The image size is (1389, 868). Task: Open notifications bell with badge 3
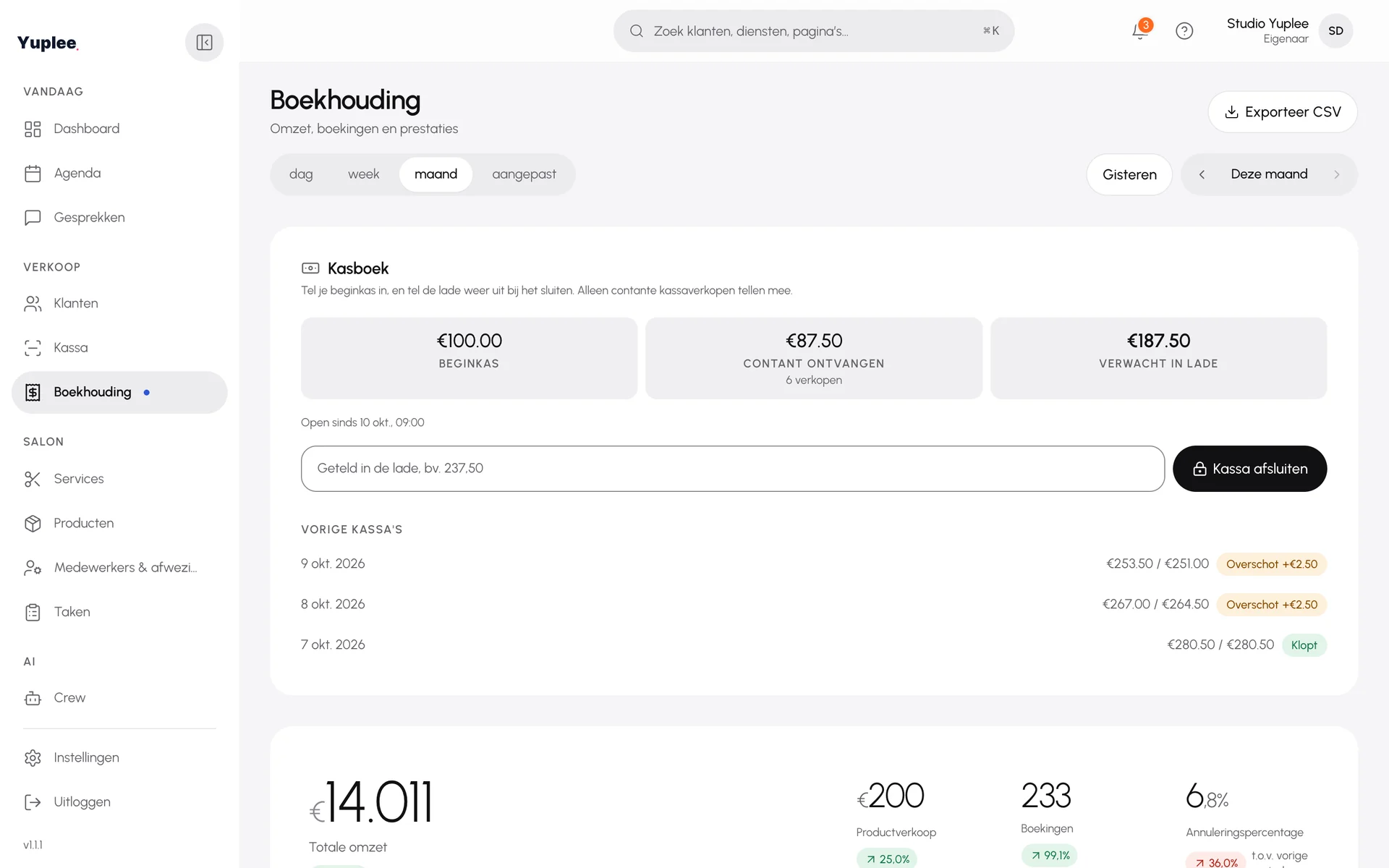[1141, 30]
